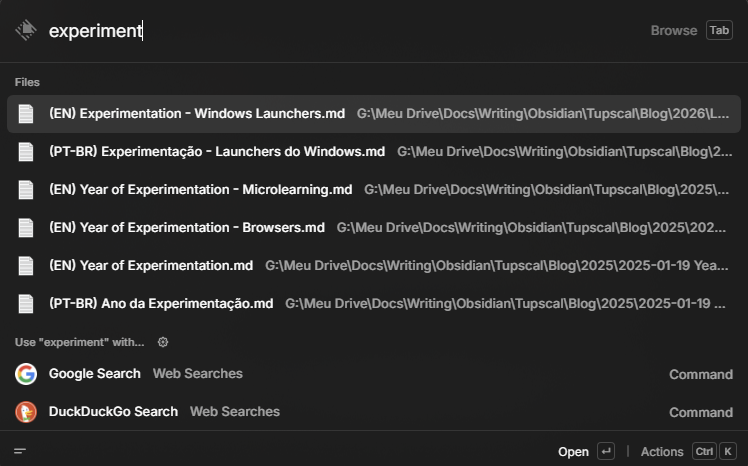Click the Google logo icon
This screenshot has height=466, width=748.
[x=26, y=373]
